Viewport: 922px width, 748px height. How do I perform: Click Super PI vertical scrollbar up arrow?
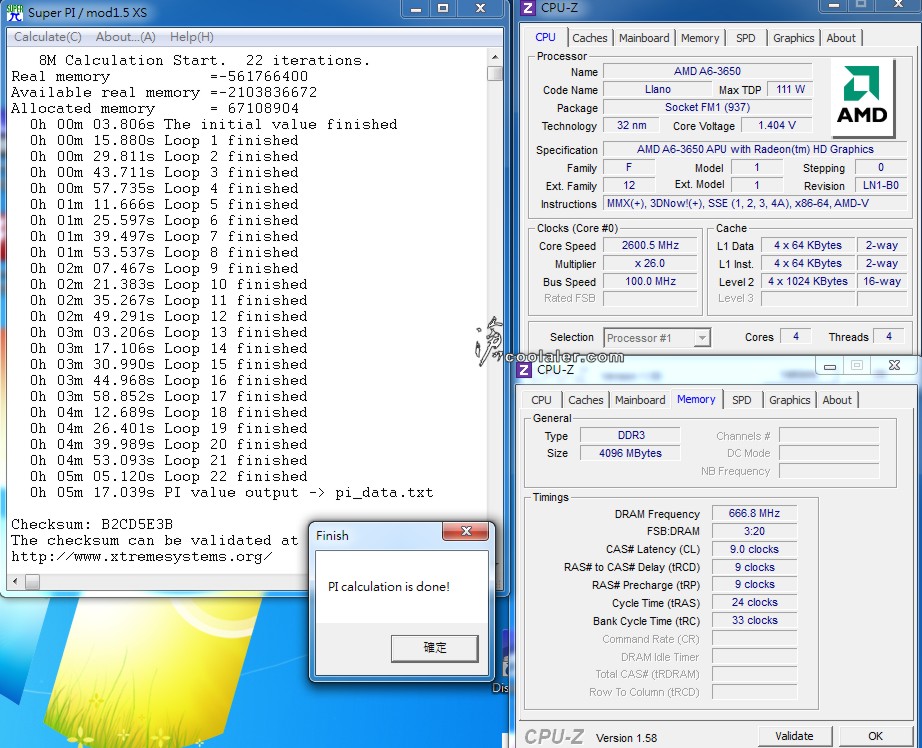[495, 57]
